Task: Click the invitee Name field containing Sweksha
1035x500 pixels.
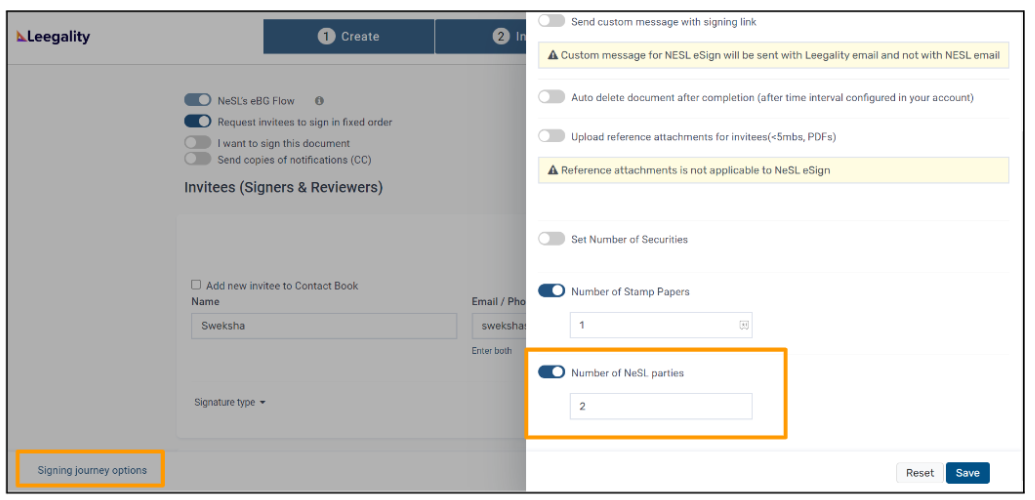Action: [324, 326]
